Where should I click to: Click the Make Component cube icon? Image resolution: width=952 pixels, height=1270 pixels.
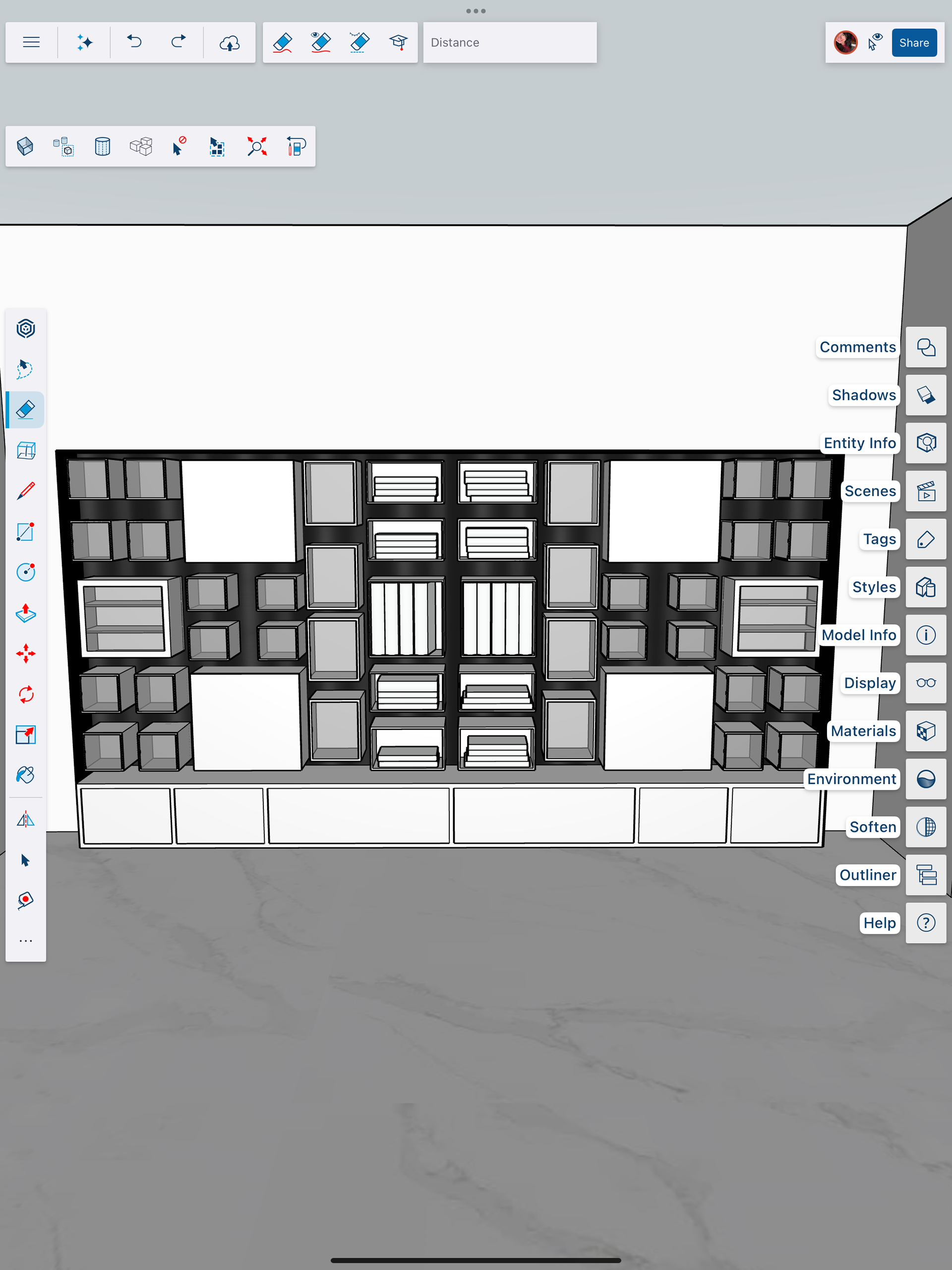click(x=25, y=146)
